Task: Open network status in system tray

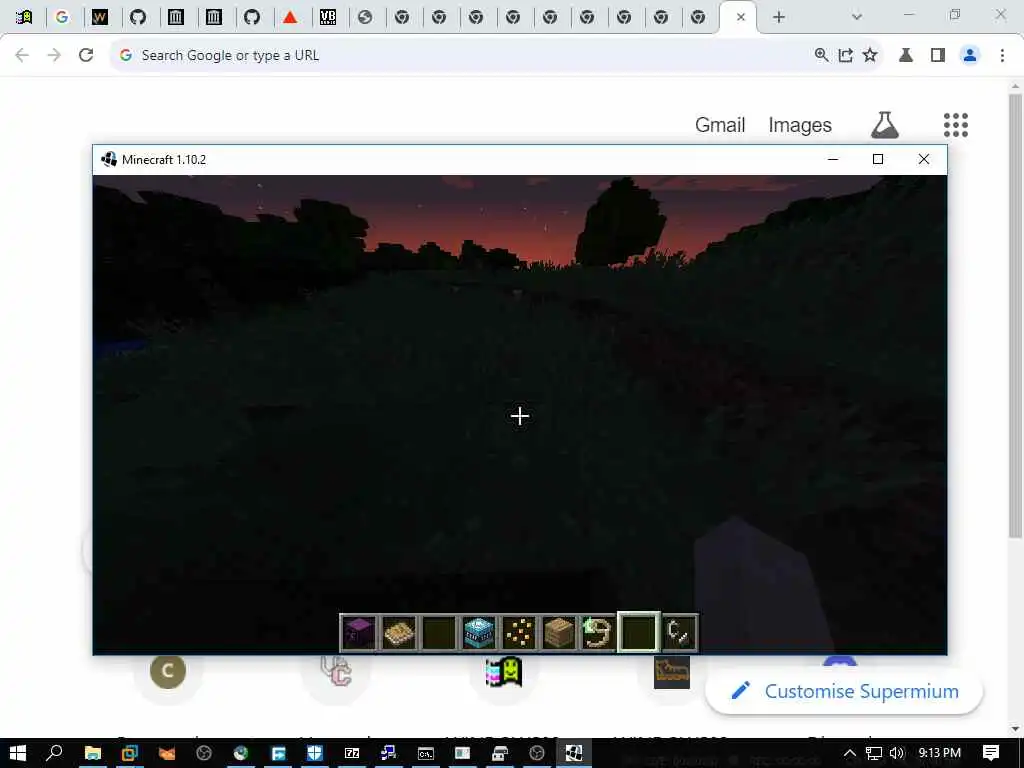Action: pyautogui.click(x=873, y=753)
